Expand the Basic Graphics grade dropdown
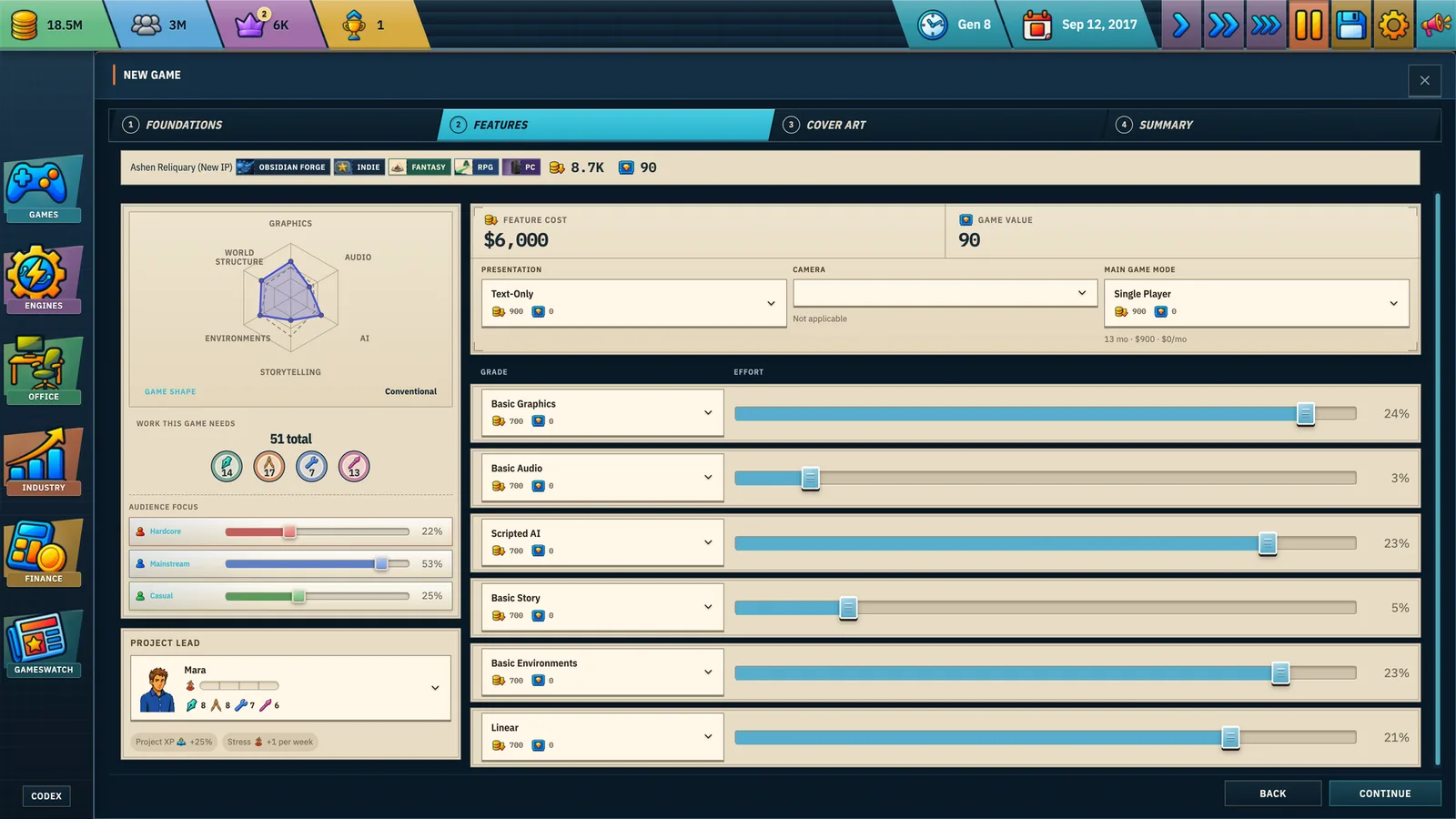 [x=602, y=412]
